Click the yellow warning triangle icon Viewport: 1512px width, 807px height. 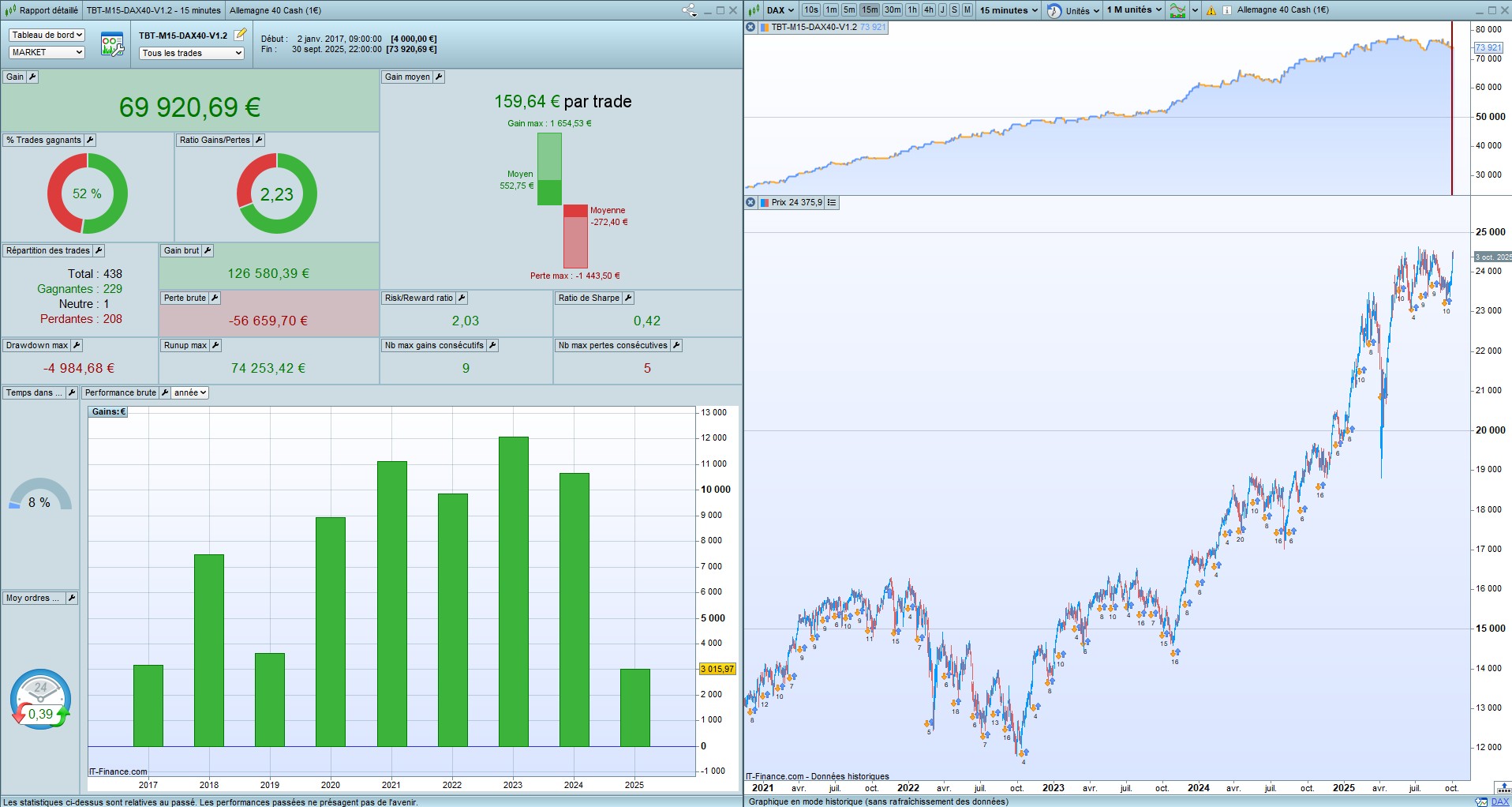tap(1211, 10)
